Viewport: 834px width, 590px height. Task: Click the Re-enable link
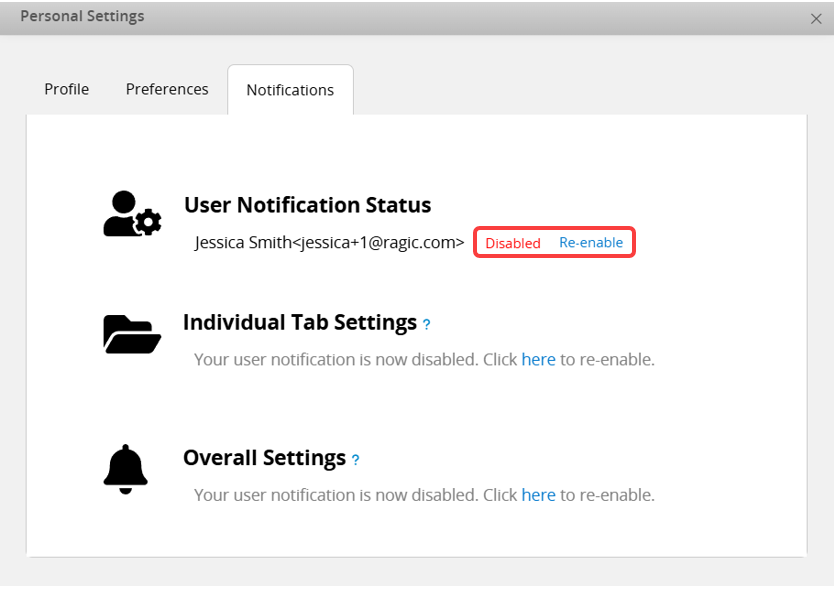[591, 243]
